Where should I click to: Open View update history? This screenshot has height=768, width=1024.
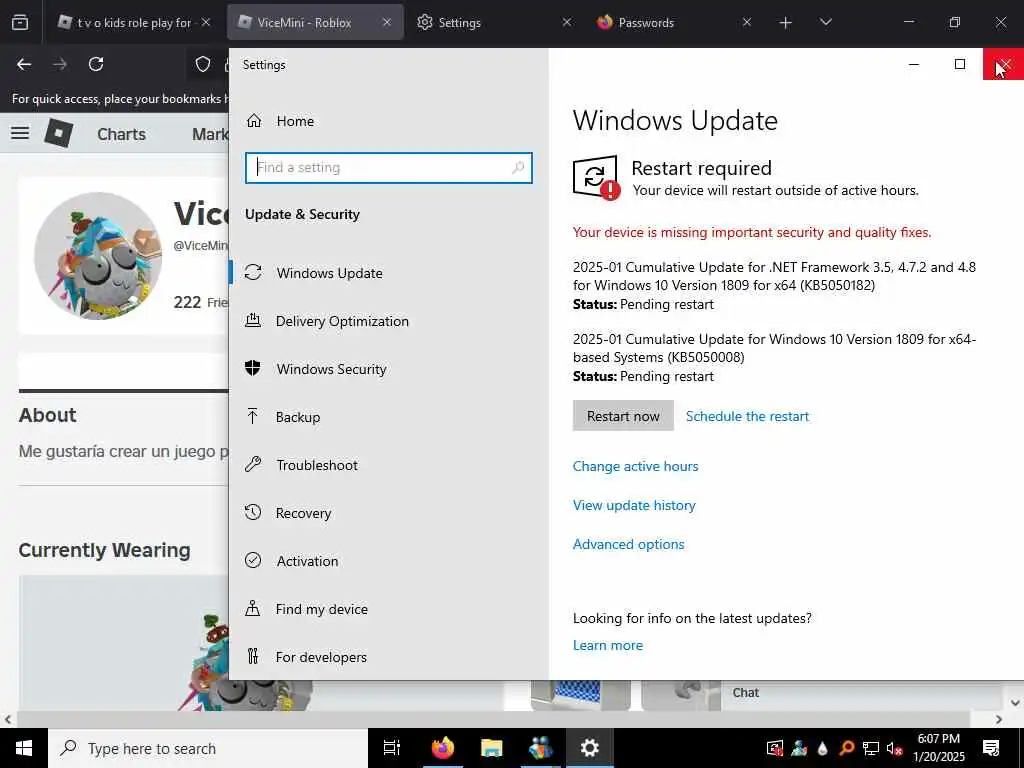[634, 505]
